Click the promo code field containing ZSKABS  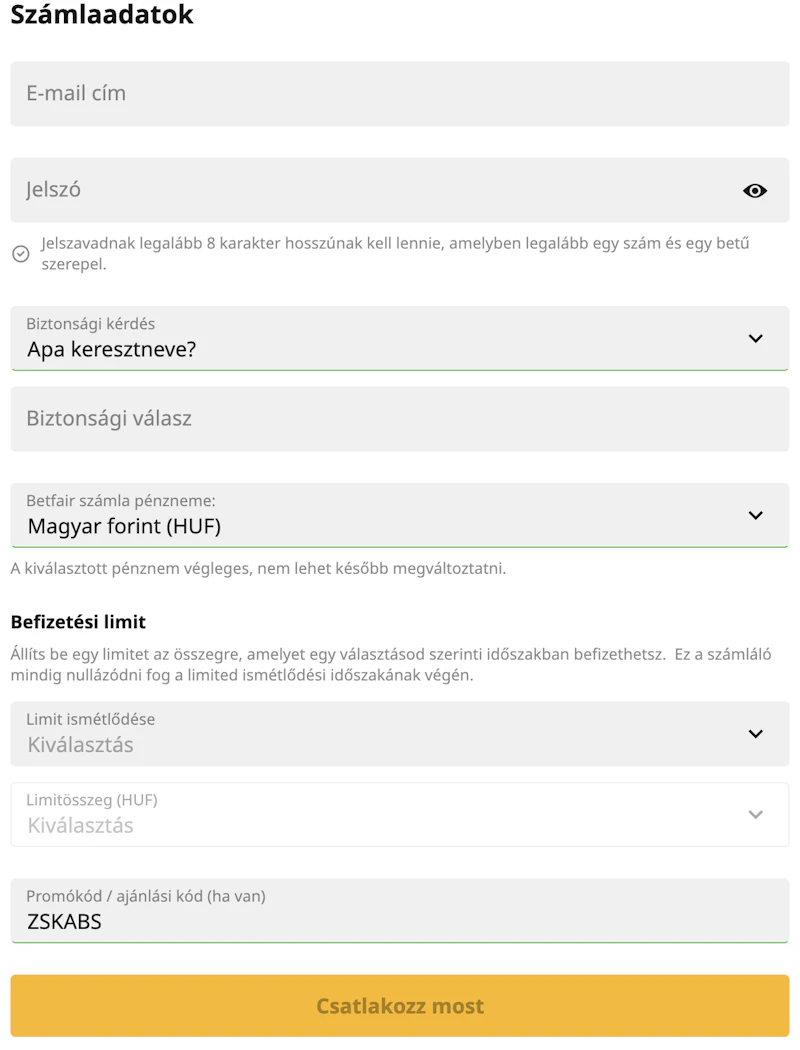tap(400, 911)
